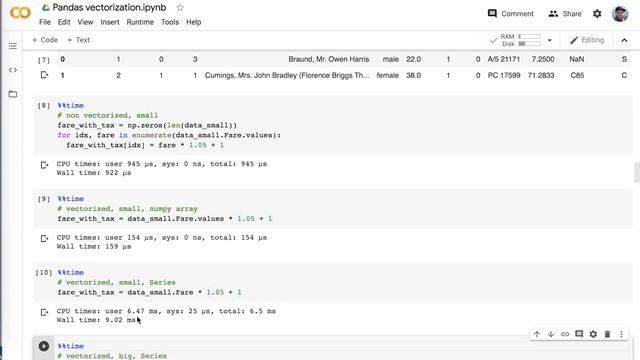Copy link to the selected cell
Viewport: 640px width, 360px height.
click(565, 334)
